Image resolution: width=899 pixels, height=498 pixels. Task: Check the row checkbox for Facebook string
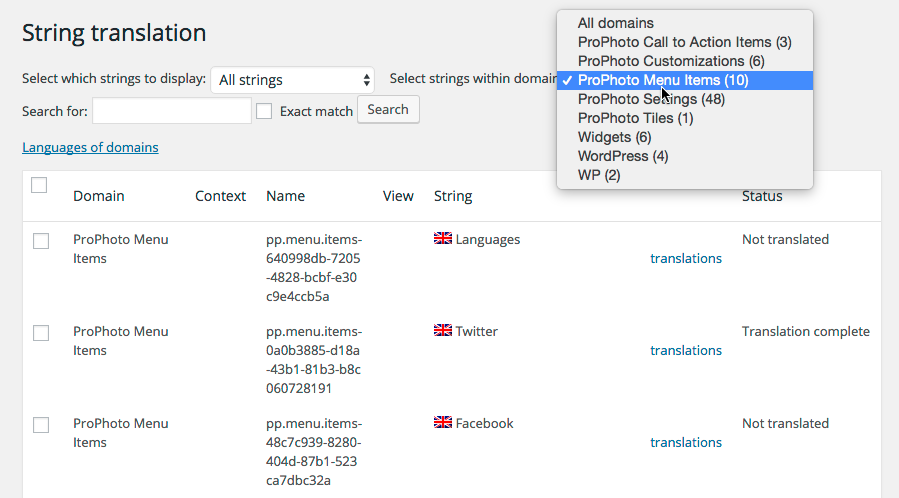click(41, 425)
